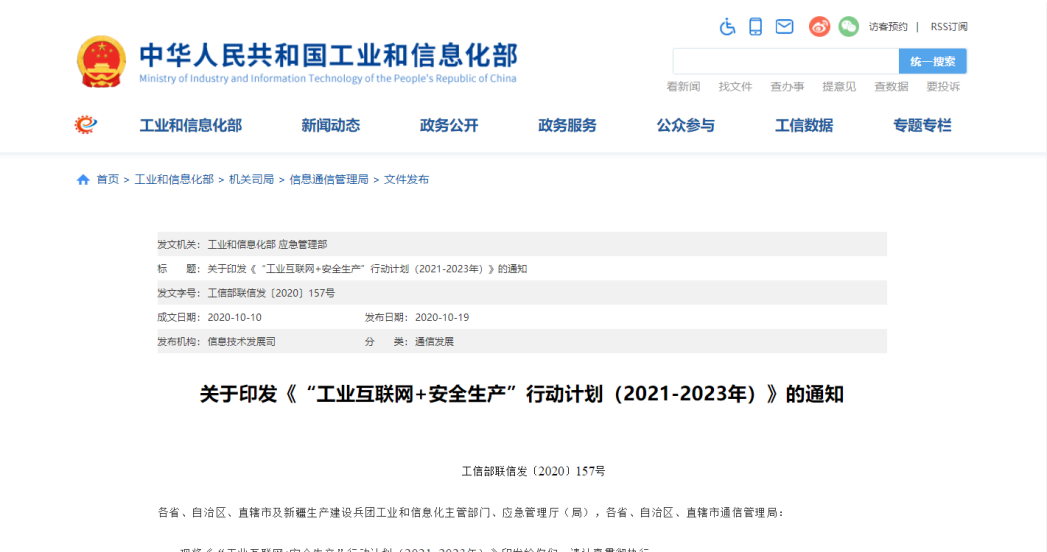Open the 公众参与 navigation menu
This screenshot has width=1047, height=552.
pyautogui.click(x=686, y=125)
